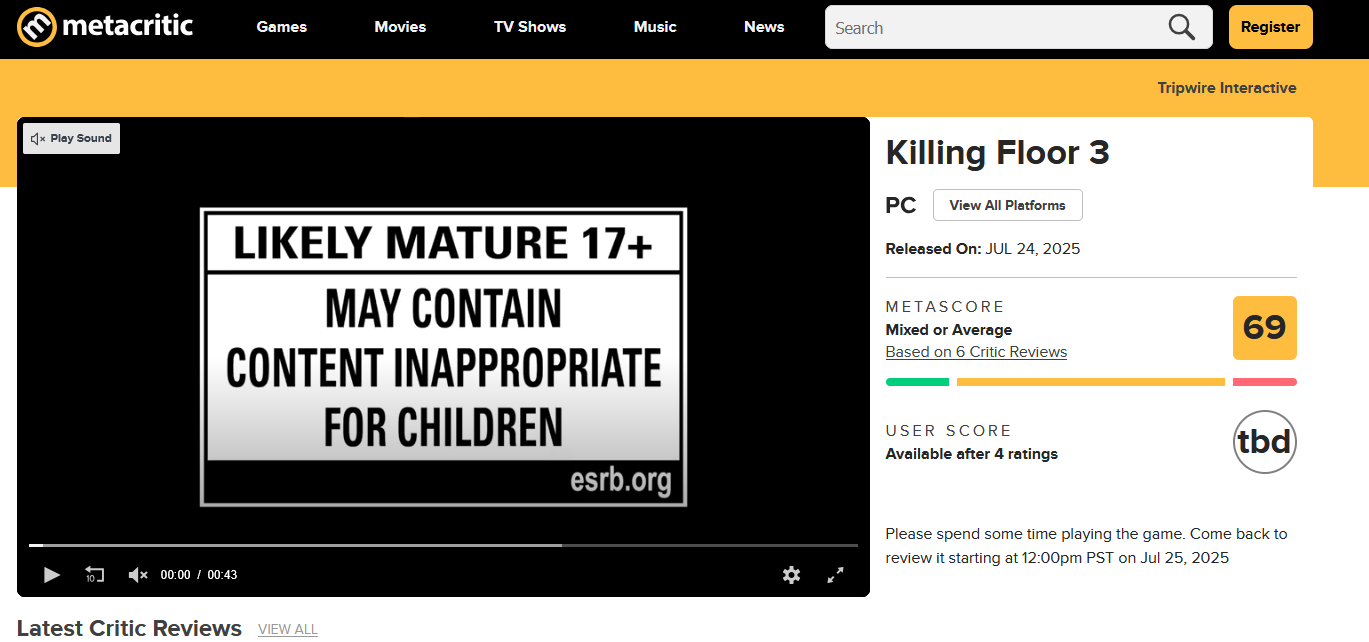Open Based on 6 Critic Reviews link
The height and width of the screenshot is (642, 1369).
pyautogui.click(x=976, y=352)
